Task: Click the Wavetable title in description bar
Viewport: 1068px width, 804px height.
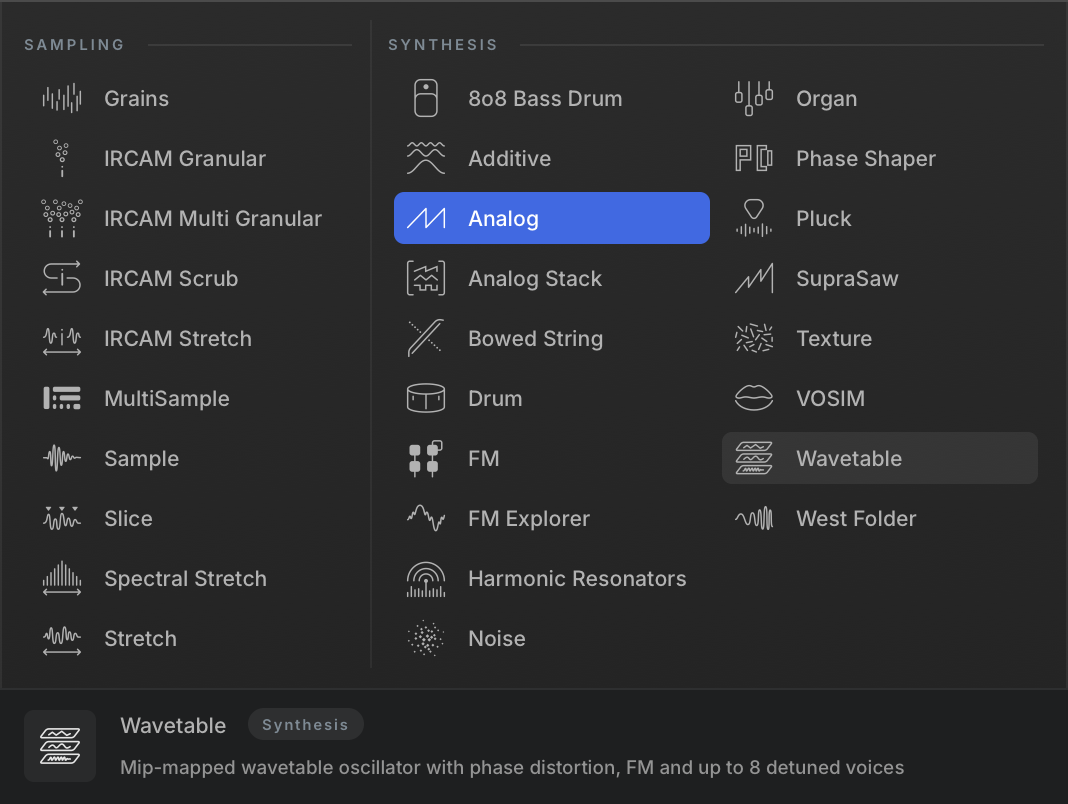Action: (x=173, y=725)
